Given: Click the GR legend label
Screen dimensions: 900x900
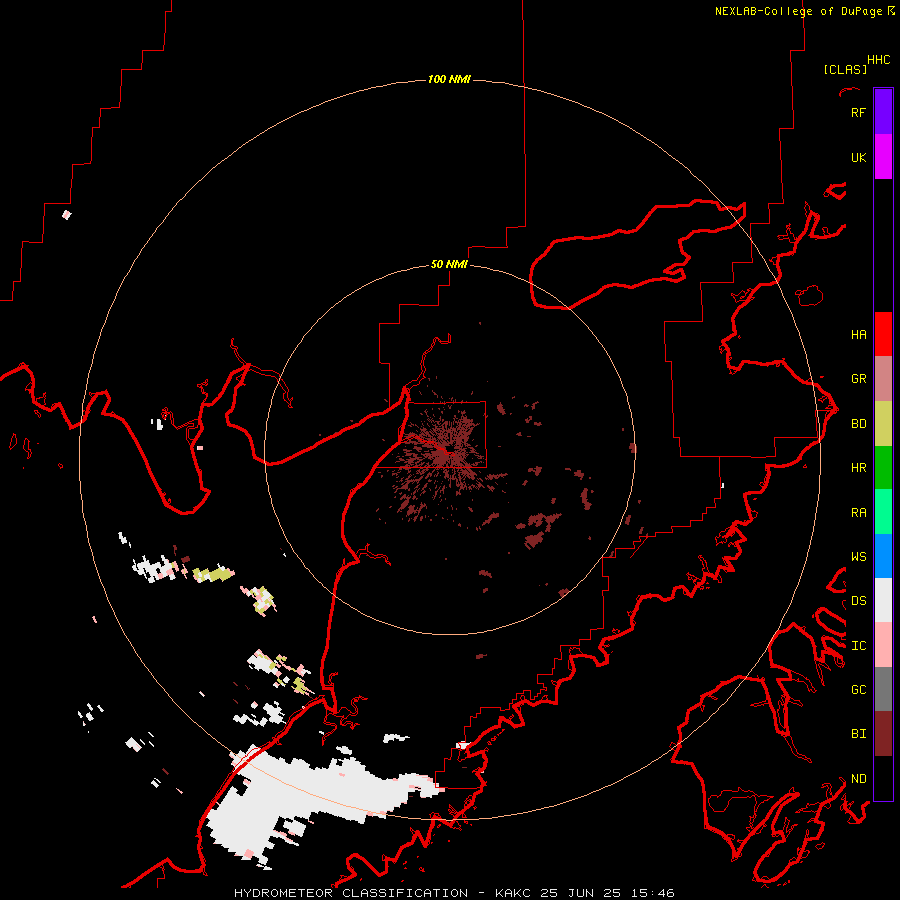Looking at the screenshot, I should 858,379.
